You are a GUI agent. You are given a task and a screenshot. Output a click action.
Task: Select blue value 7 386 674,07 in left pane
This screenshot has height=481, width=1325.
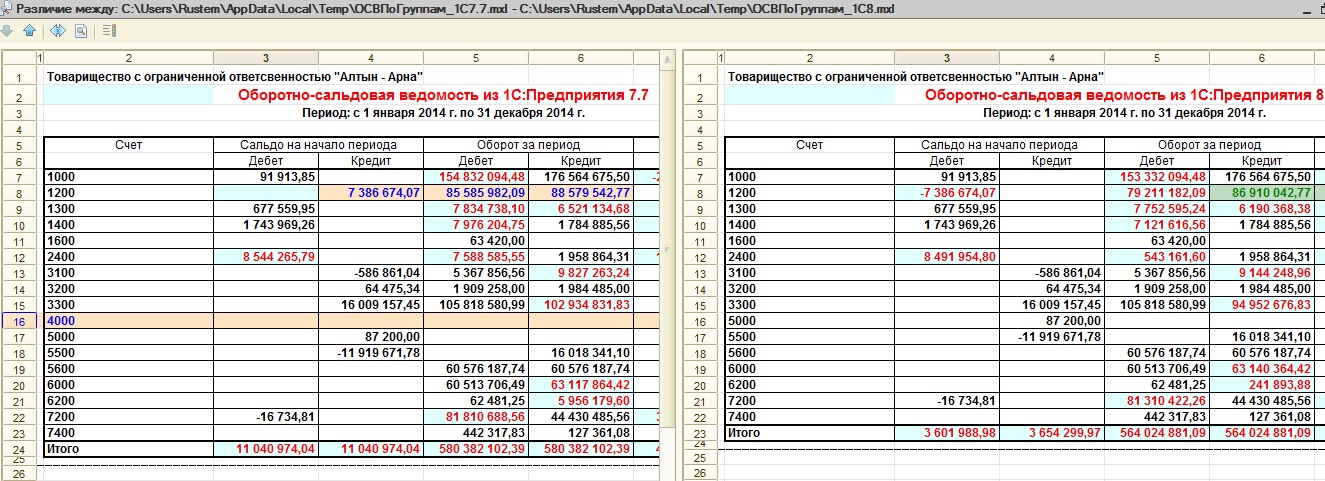coord(370,193)
